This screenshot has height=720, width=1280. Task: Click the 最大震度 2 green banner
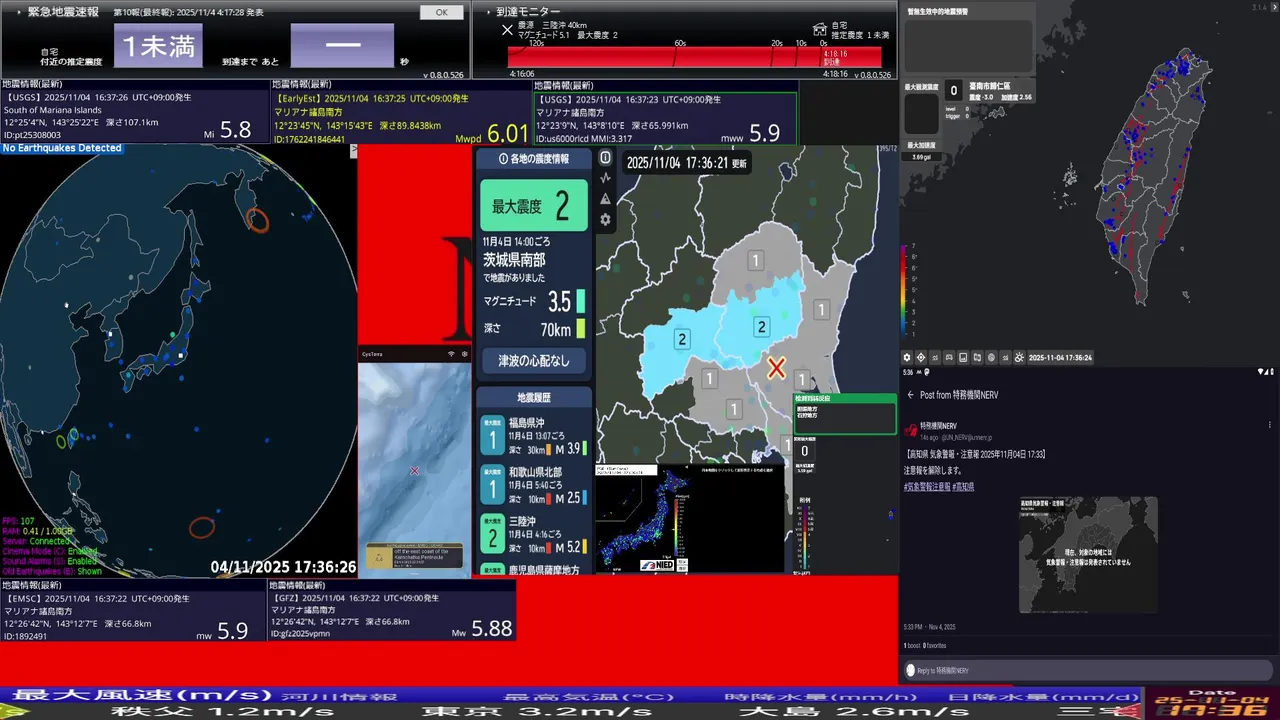533,206
